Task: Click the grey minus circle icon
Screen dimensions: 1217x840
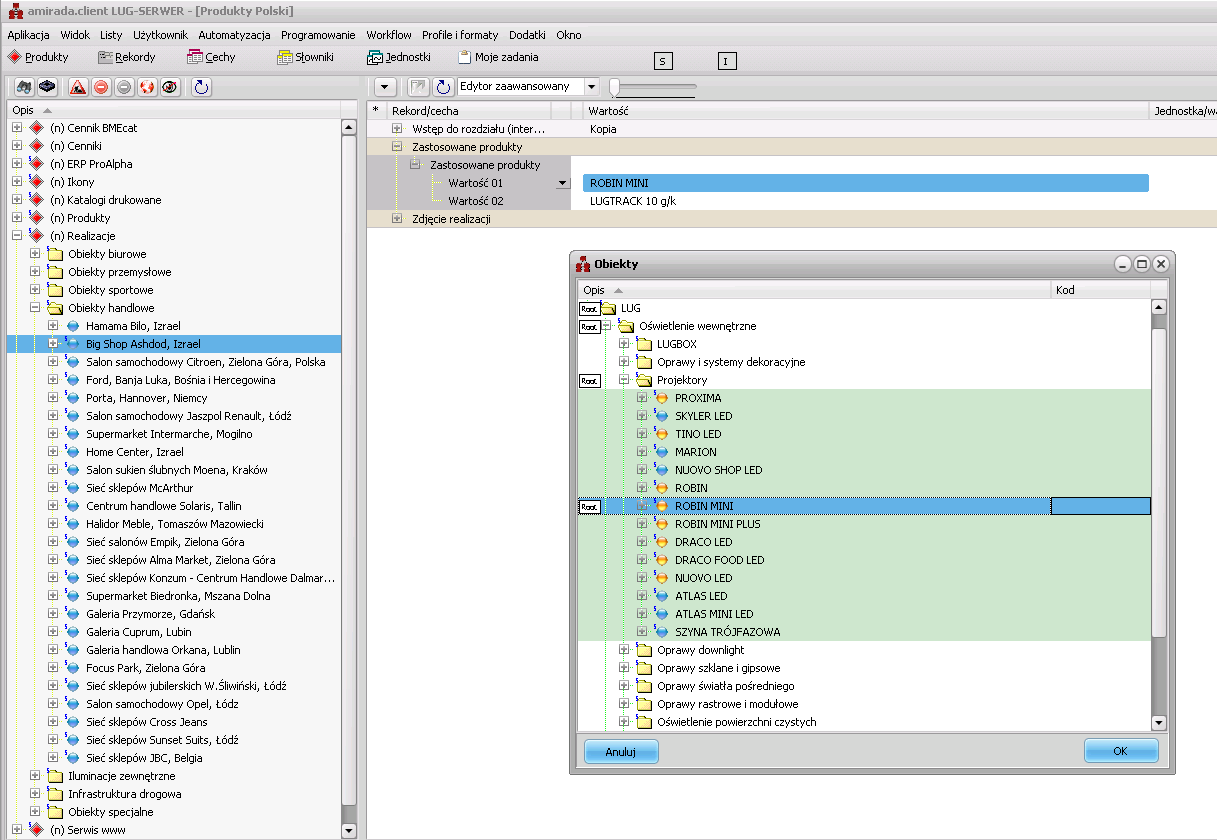Action: [124, 87]
